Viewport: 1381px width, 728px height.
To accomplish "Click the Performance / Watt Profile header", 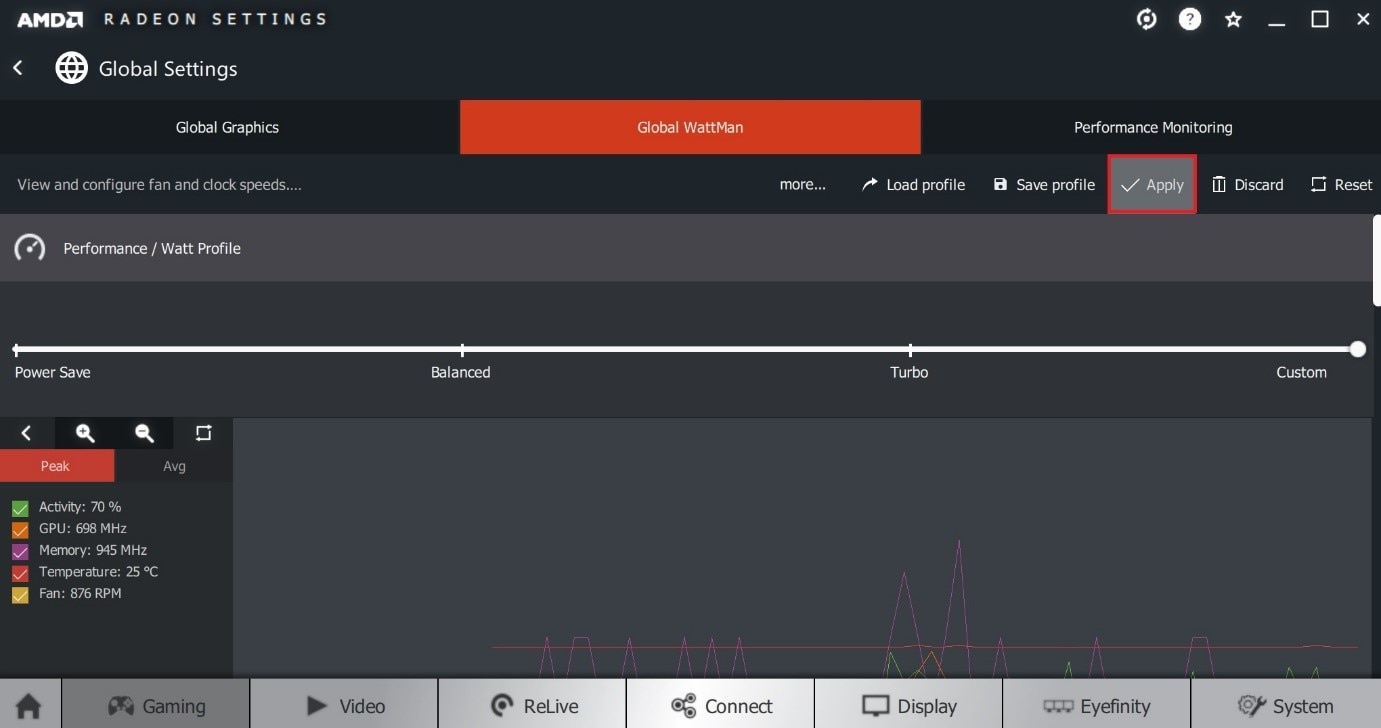I will pos(685,248).
